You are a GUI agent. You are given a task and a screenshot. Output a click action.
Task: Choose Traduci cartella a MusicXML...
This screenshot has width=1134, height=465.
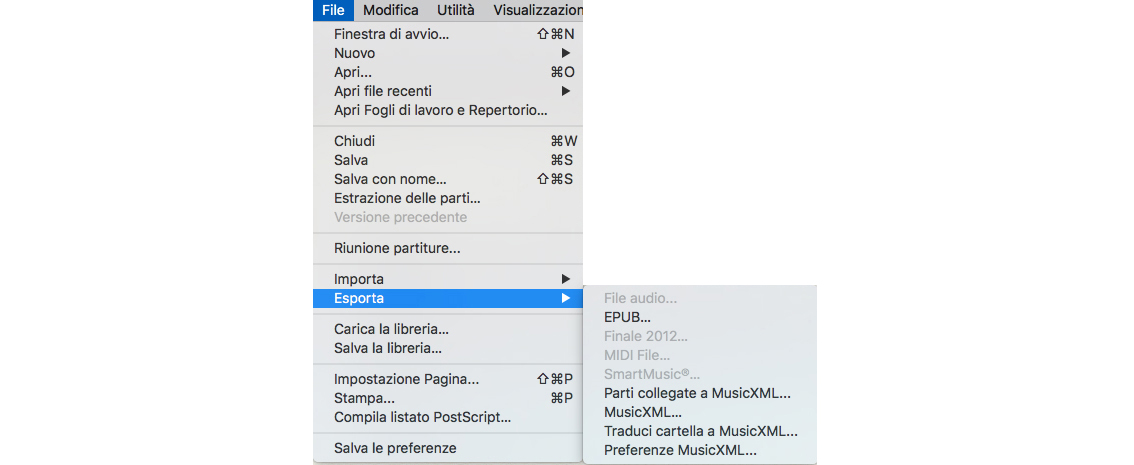700,431
